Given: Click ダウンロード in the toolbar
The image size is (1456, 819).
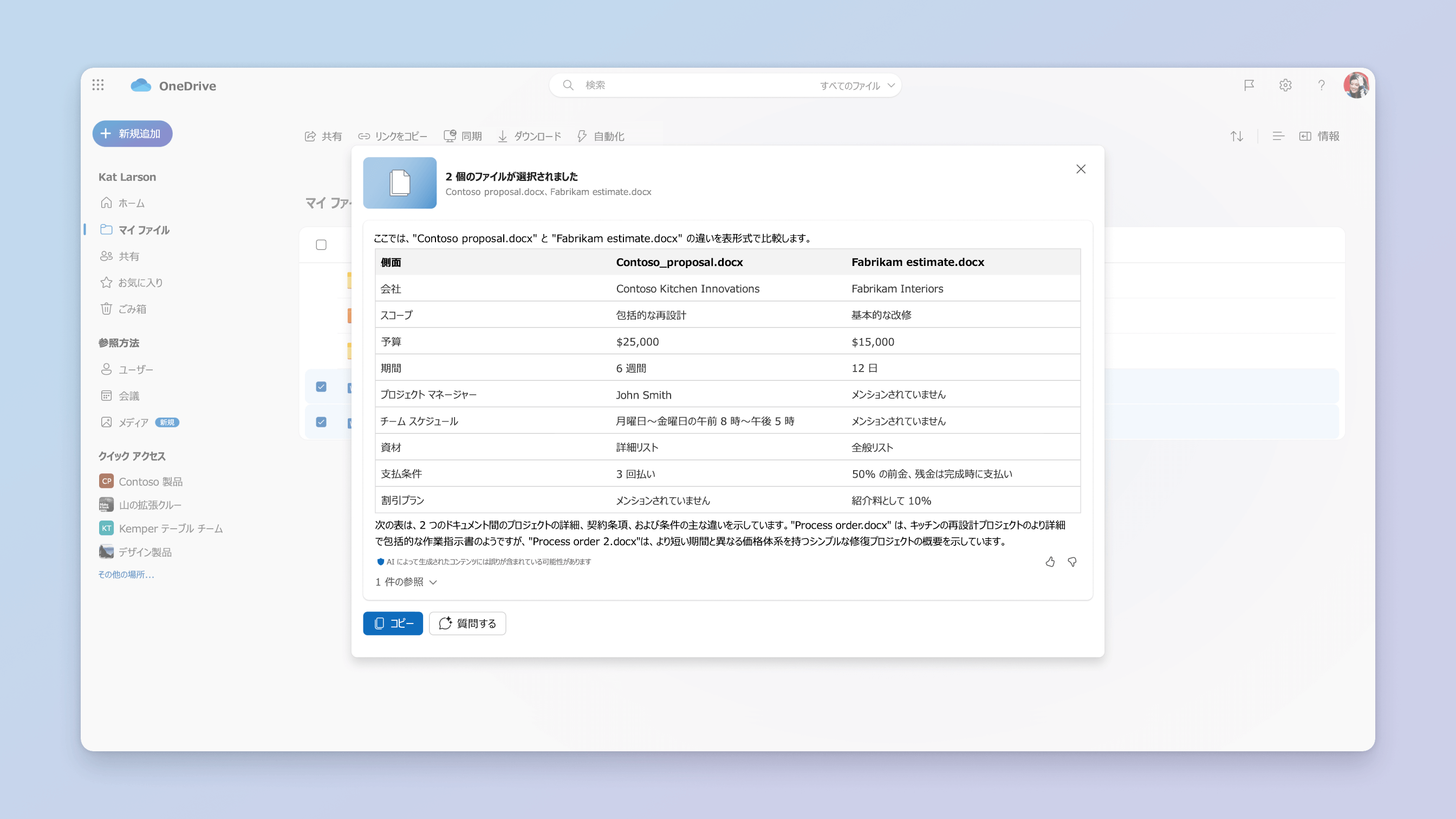Looking at the screenshot, I should pyautogui.click(x=530, y=136).
